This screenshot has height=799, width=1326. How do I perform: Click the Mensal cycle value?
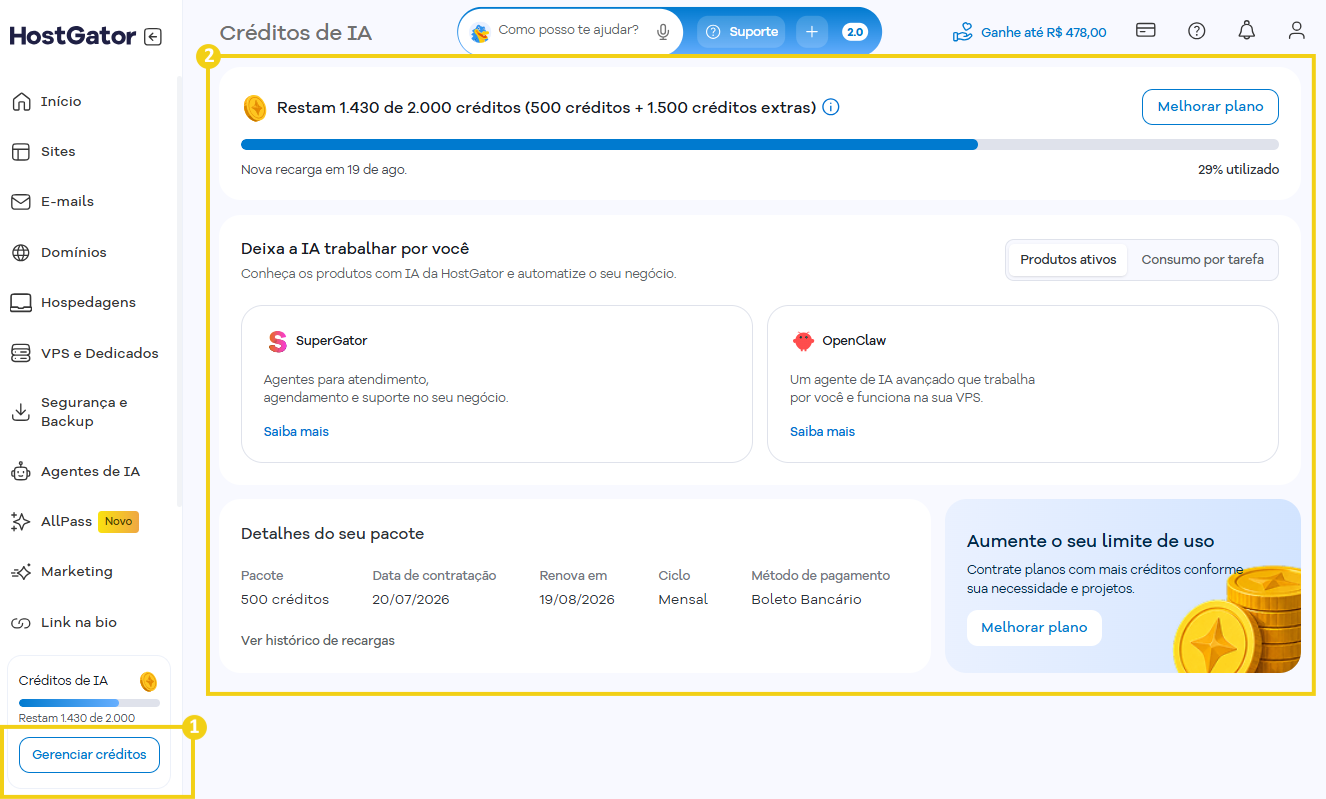click(683, 600)
